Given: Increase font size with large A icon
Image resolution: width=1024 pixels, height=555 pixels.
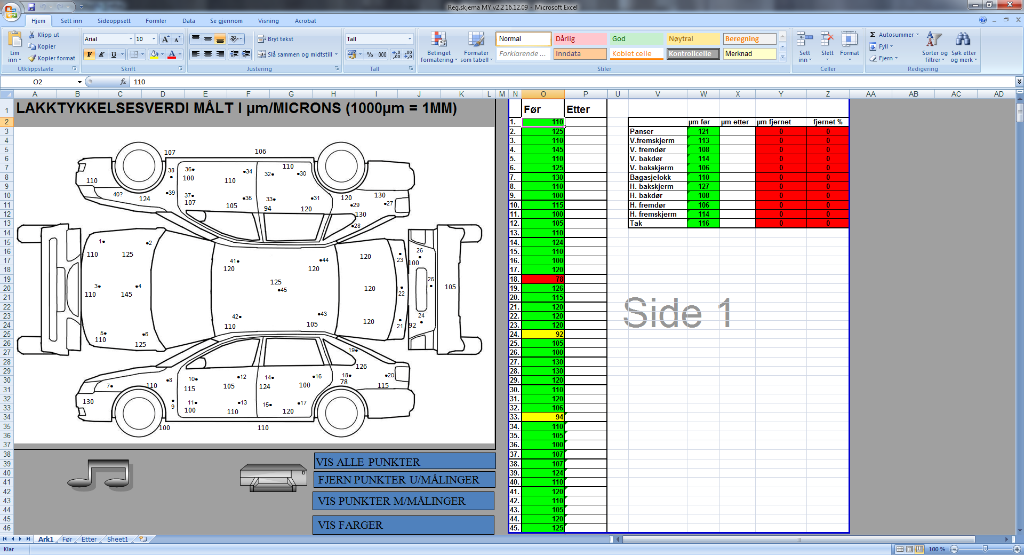Looking at the screenshot, I should (165, 39).
